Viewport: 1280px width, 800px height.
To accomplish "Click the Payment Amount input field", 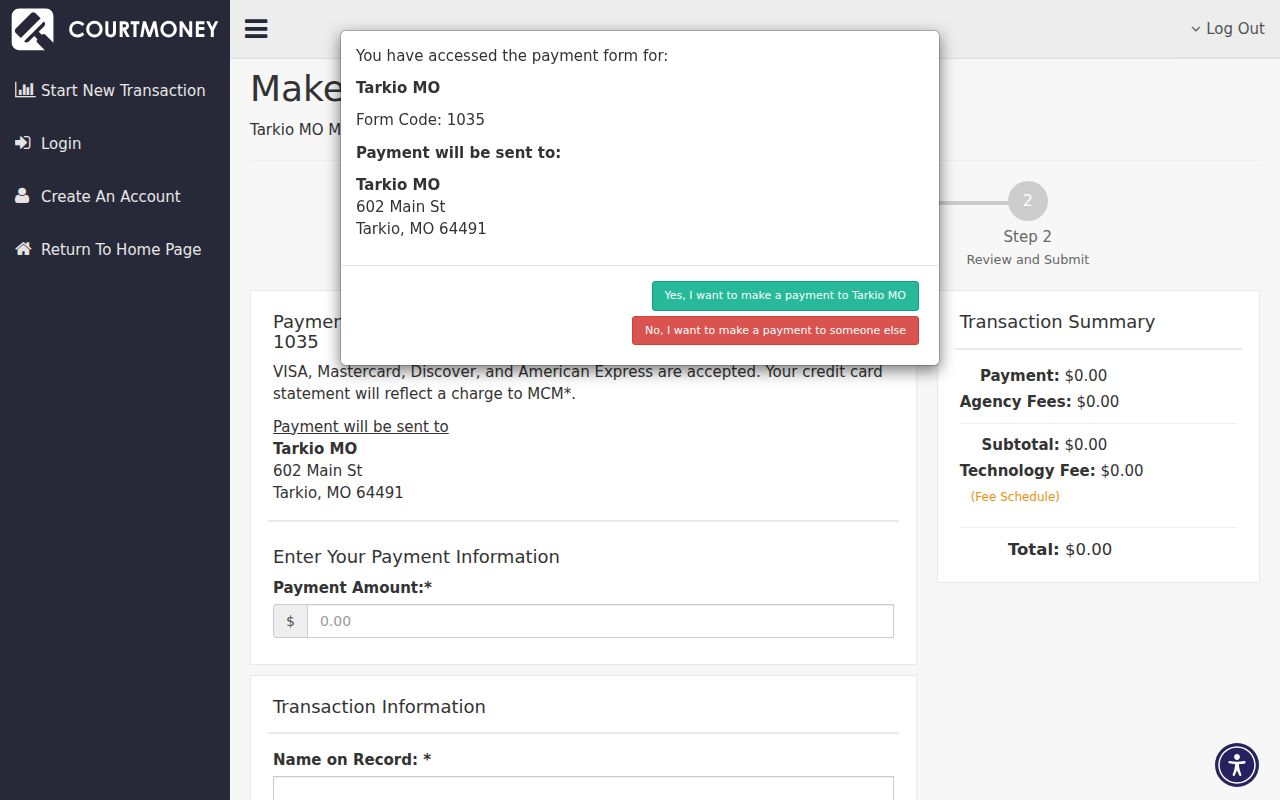I will tap(600, 621).
